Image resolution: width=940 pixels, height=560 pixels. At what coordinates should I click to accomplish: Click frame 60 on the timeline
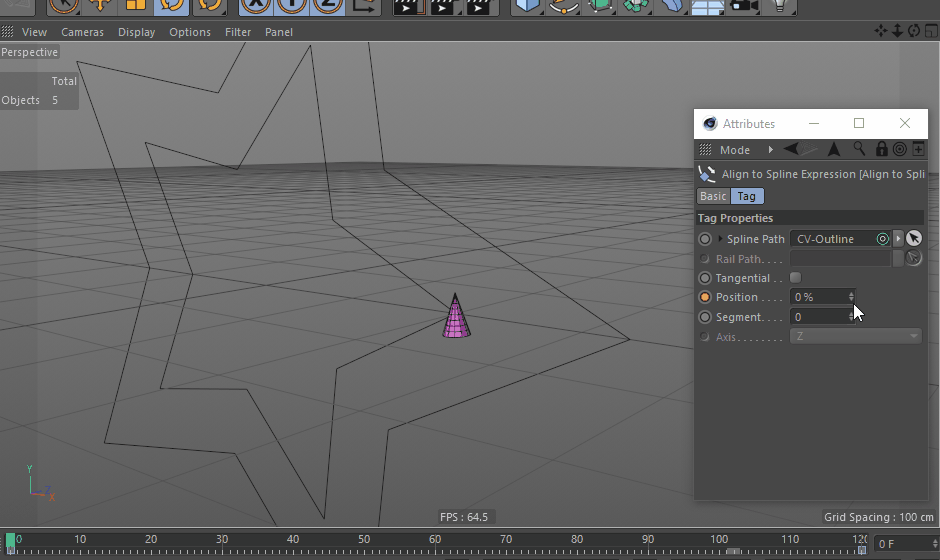tap(435, 540)
